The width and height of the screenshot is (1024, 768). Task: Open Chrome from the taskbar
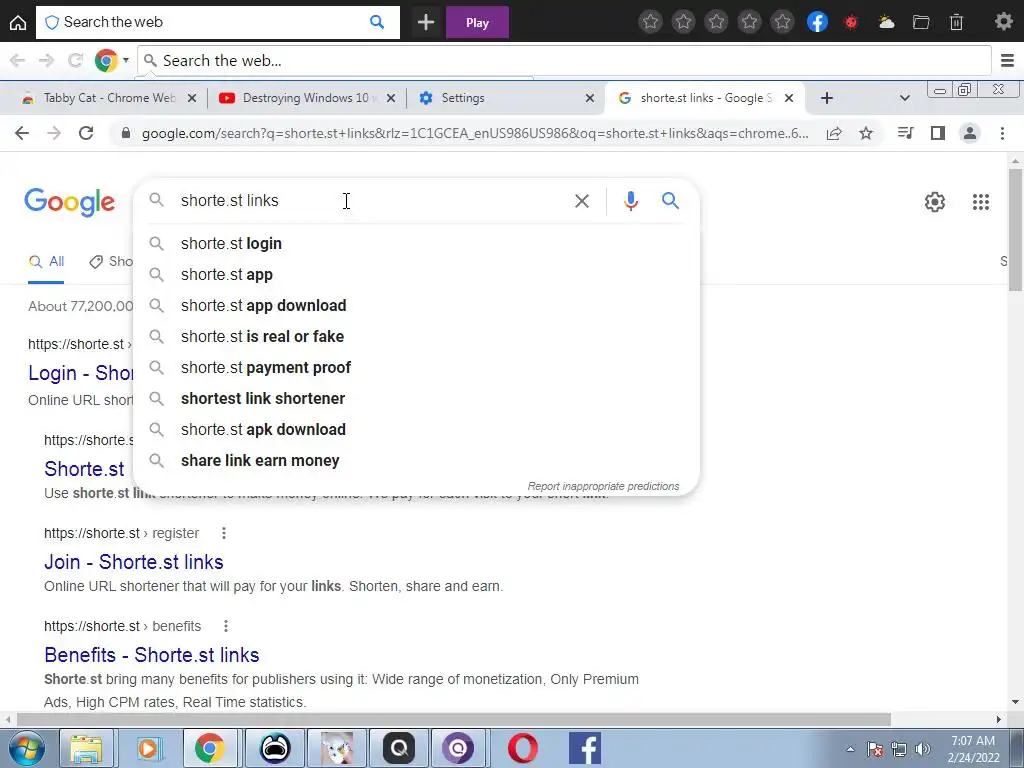click(209, 748)
